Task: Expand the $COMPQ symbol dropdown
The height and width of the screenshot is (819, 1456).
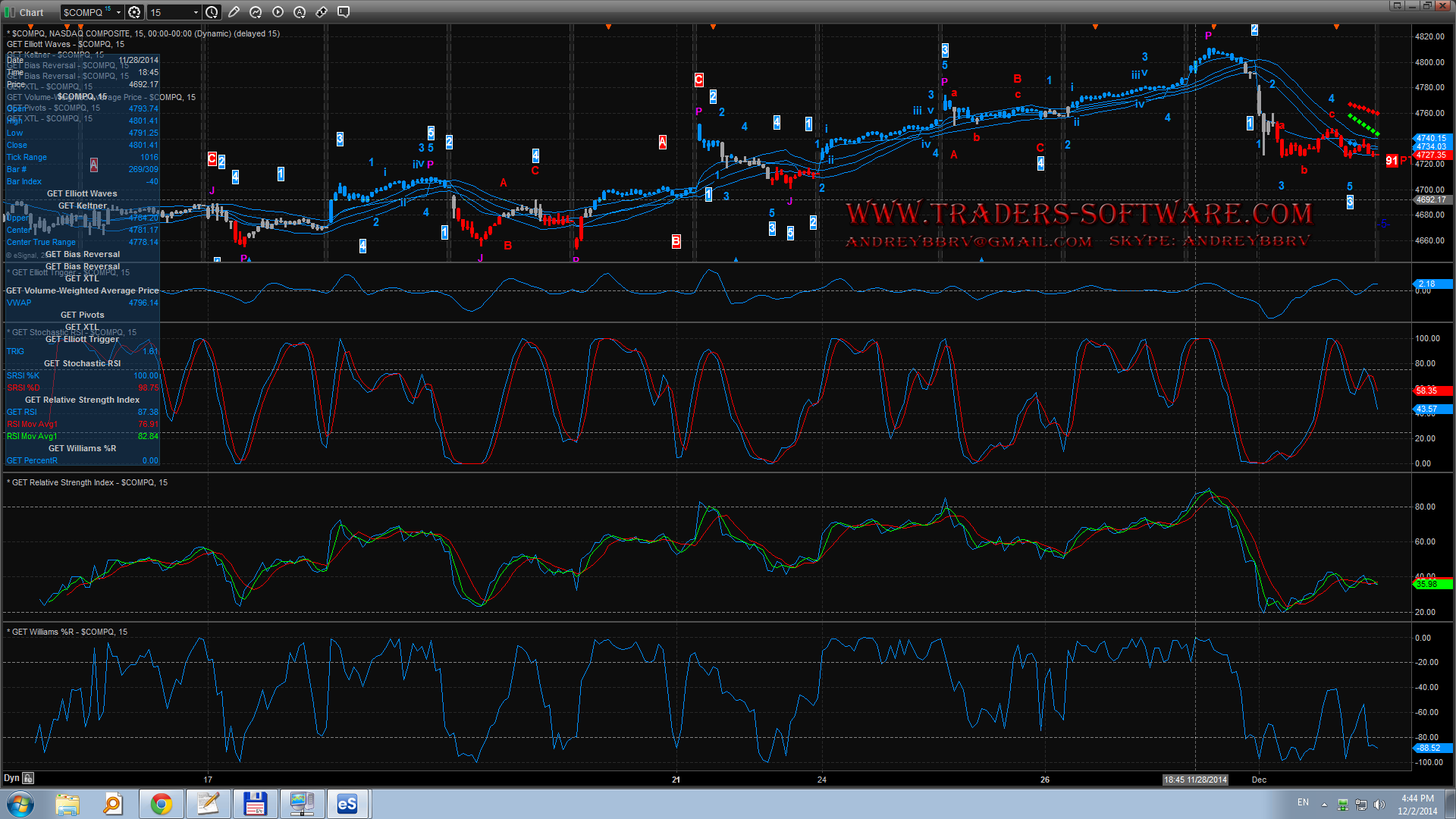Action: point(118,12)
